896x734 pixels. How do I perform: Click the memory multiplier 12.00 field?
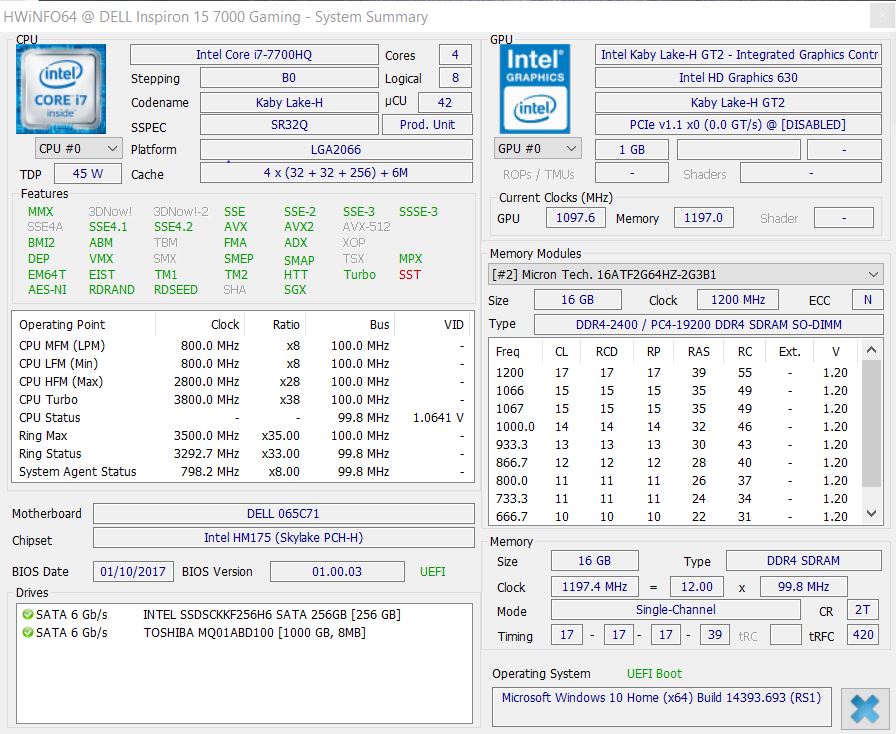pos(697,587)
